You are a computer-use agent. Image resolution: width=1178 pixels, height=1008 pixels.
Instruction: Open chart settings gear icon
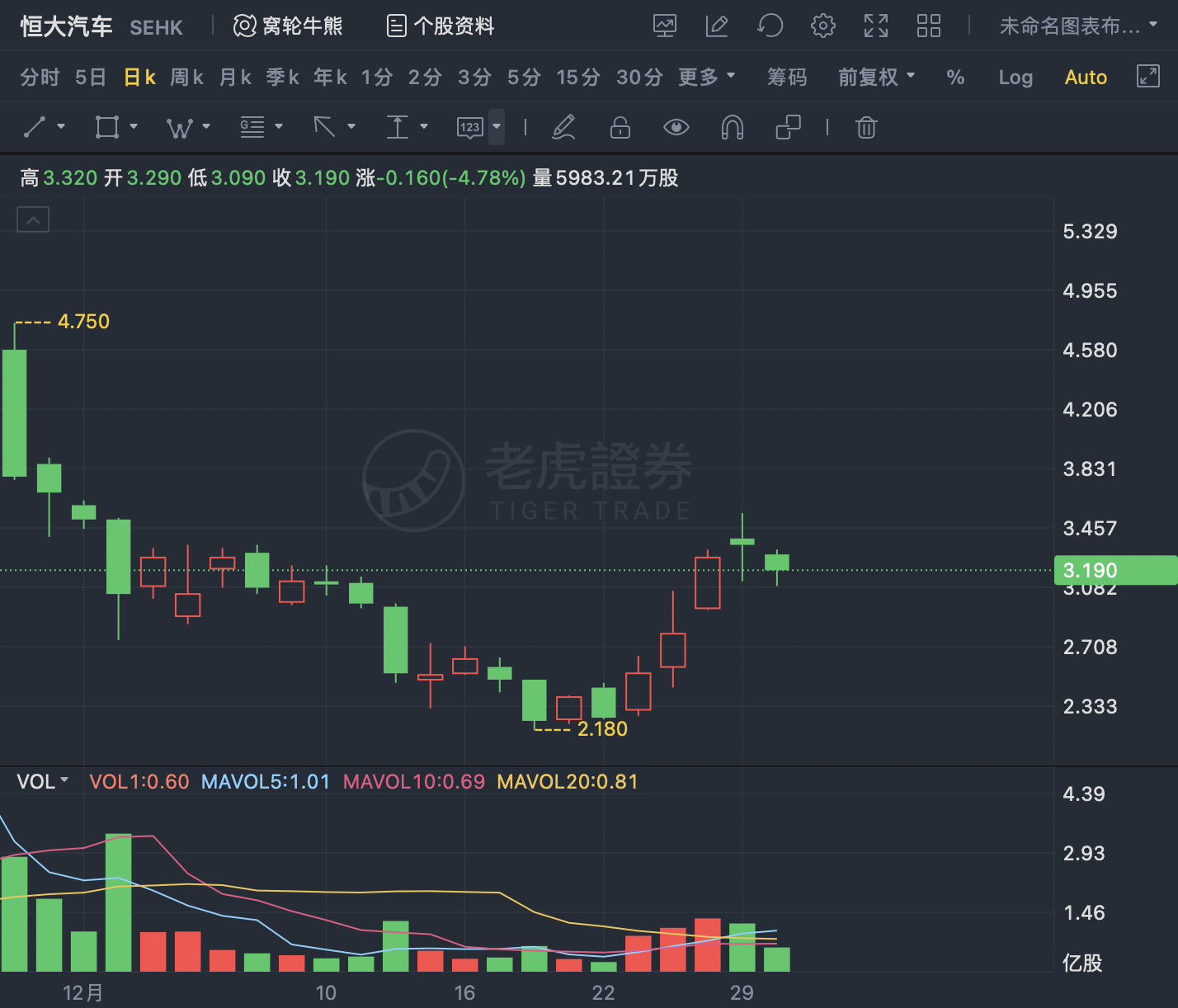click(x=823, y=26)
